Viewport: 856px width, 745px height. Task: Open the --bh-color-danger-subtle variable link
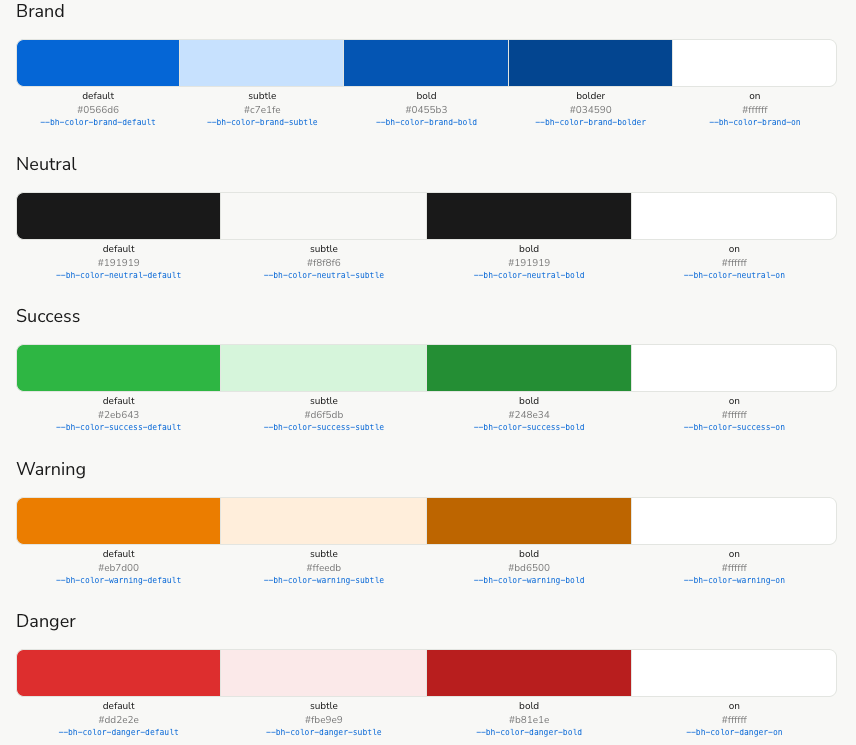(x=324, y=732)
